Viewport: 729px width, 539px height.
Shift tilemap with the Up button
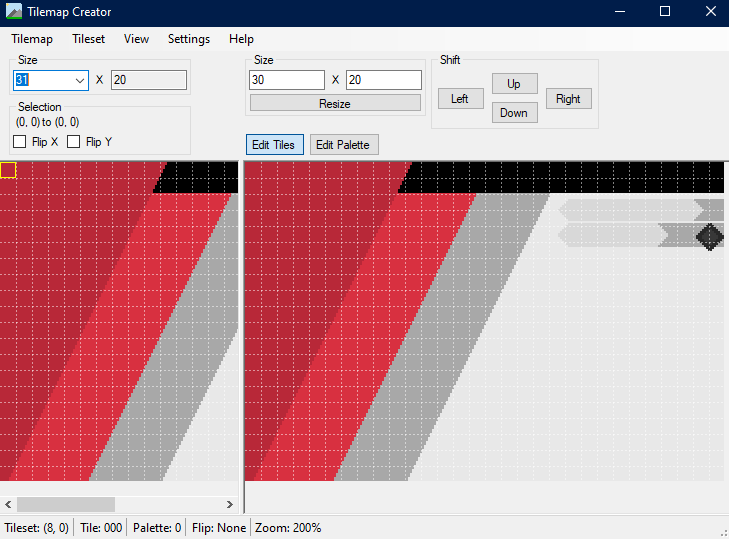click(x=514, y=84)
